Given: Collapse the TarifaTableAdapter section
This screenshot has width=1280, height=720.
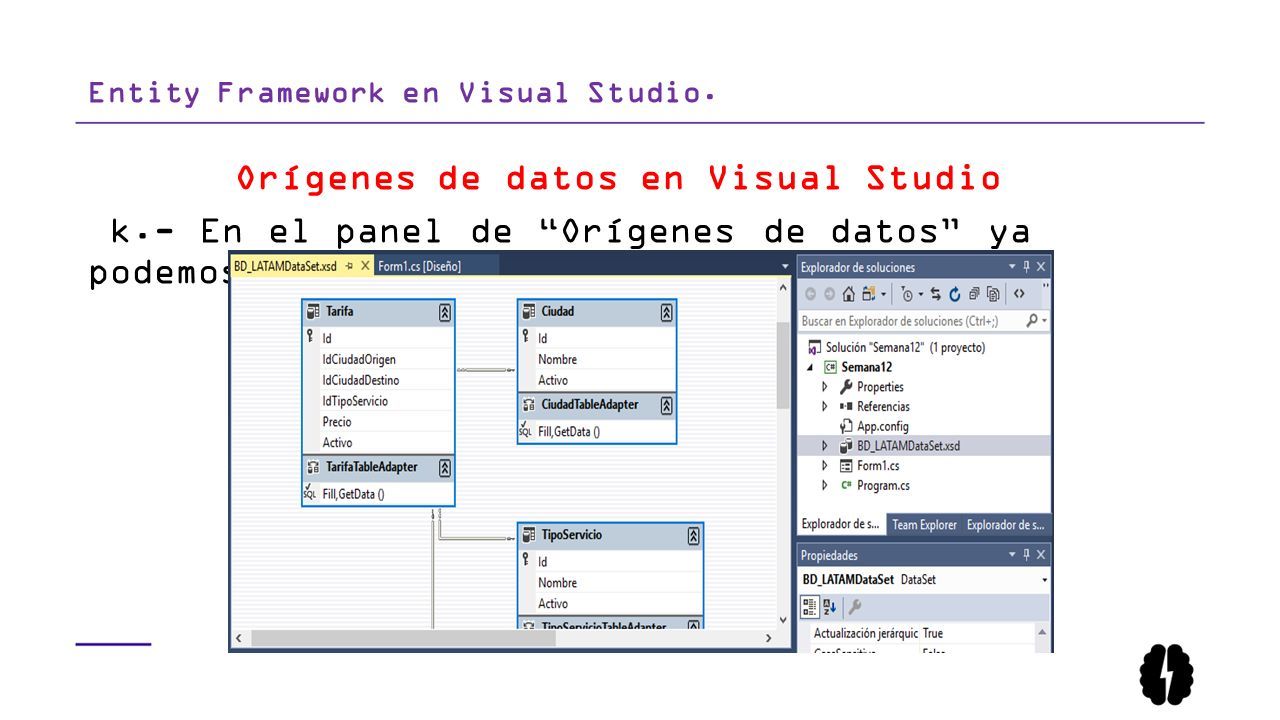Looking at the screenshot, I should (x=445, y=468).
